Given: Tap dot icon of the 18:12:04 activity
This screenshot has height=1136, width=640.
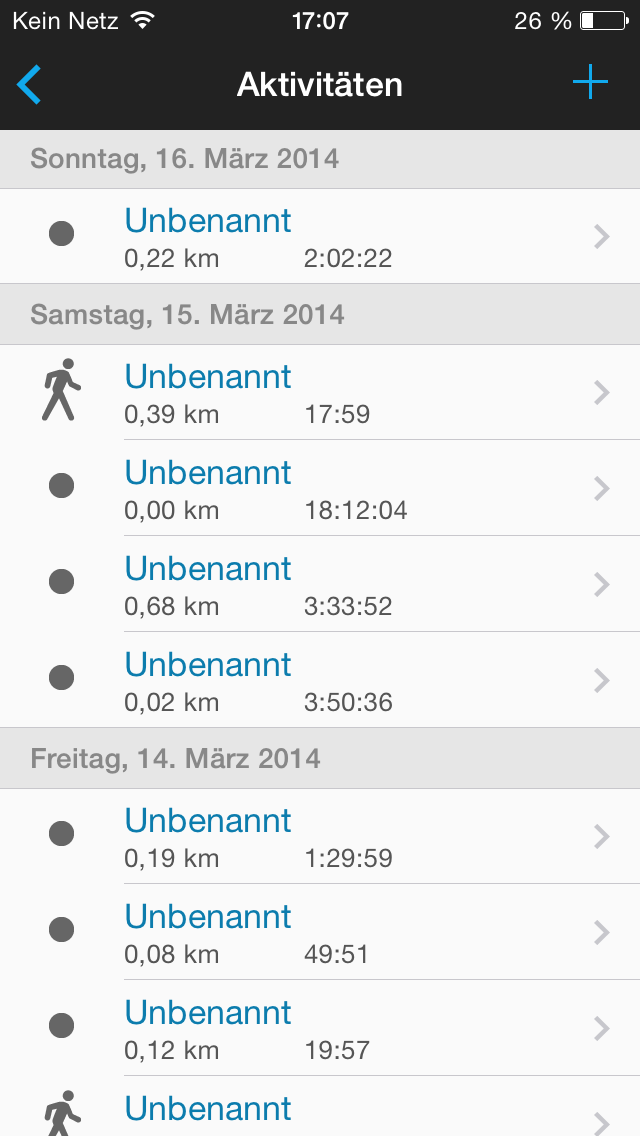Looking at the screenshot, I should (x=62, y=486).
